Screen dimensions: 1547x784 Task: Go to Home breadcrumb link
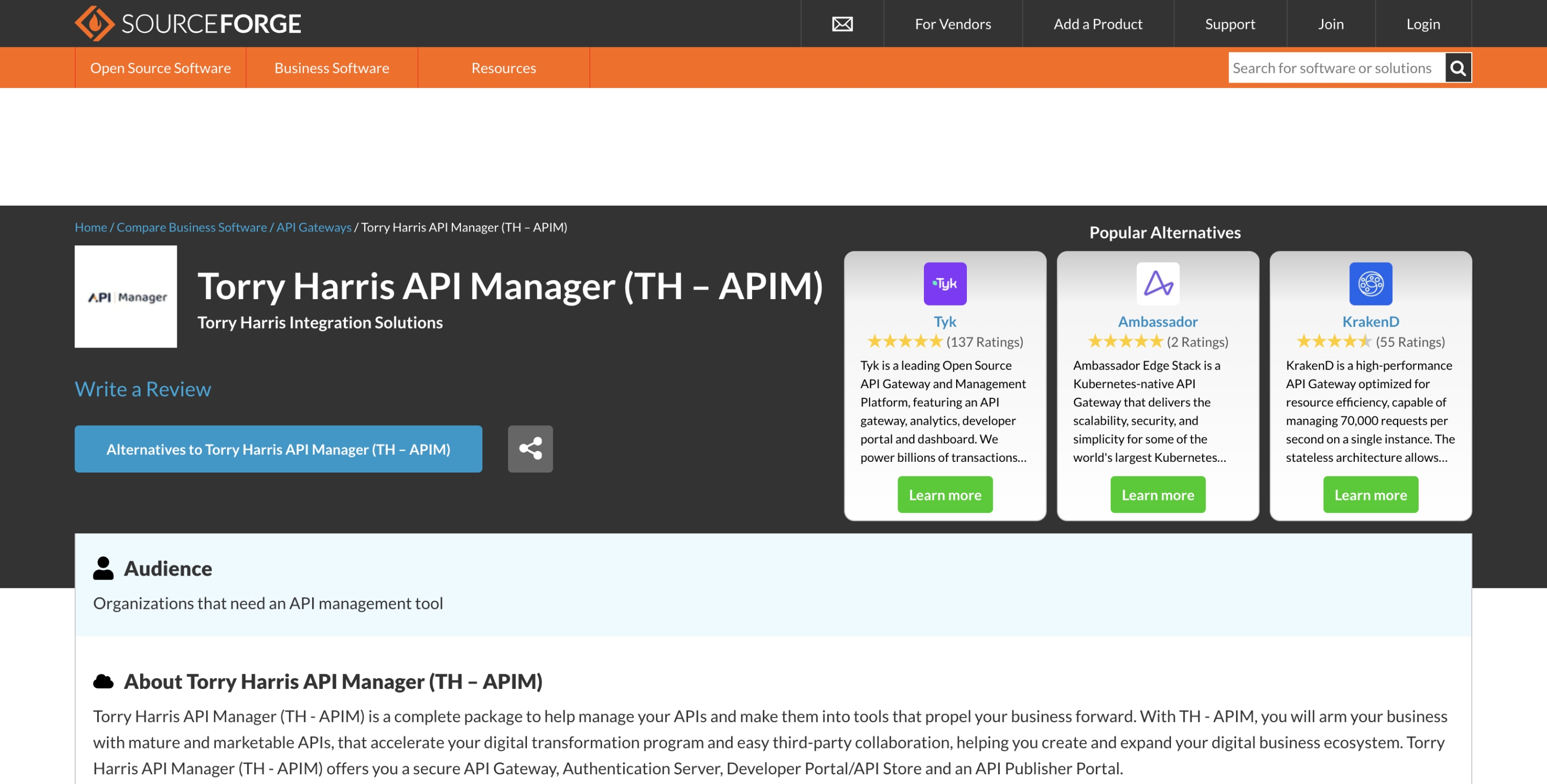point(91,227)
